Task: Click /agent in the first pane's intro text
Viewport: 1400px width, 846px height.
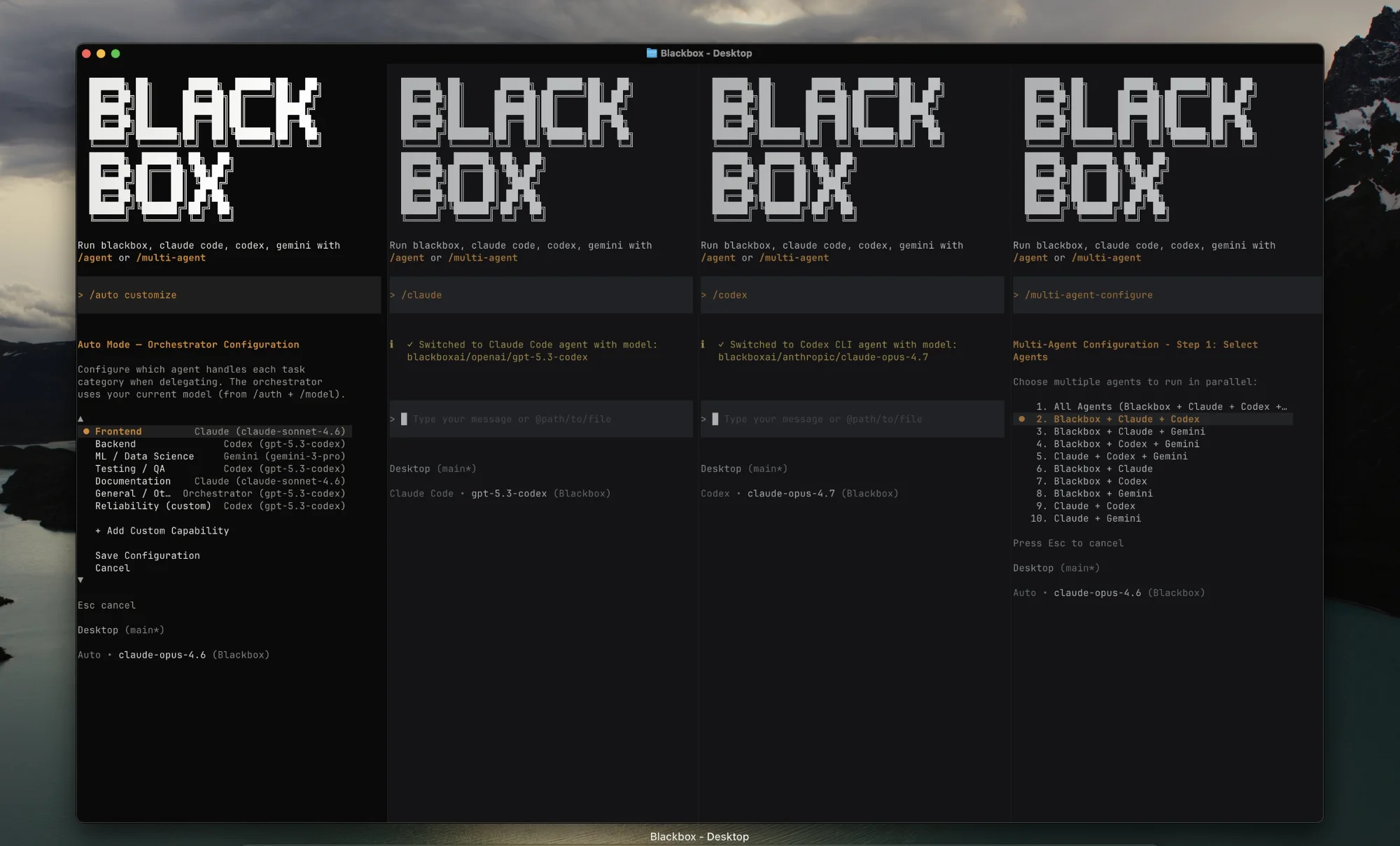Action: (x=95, y=258)
